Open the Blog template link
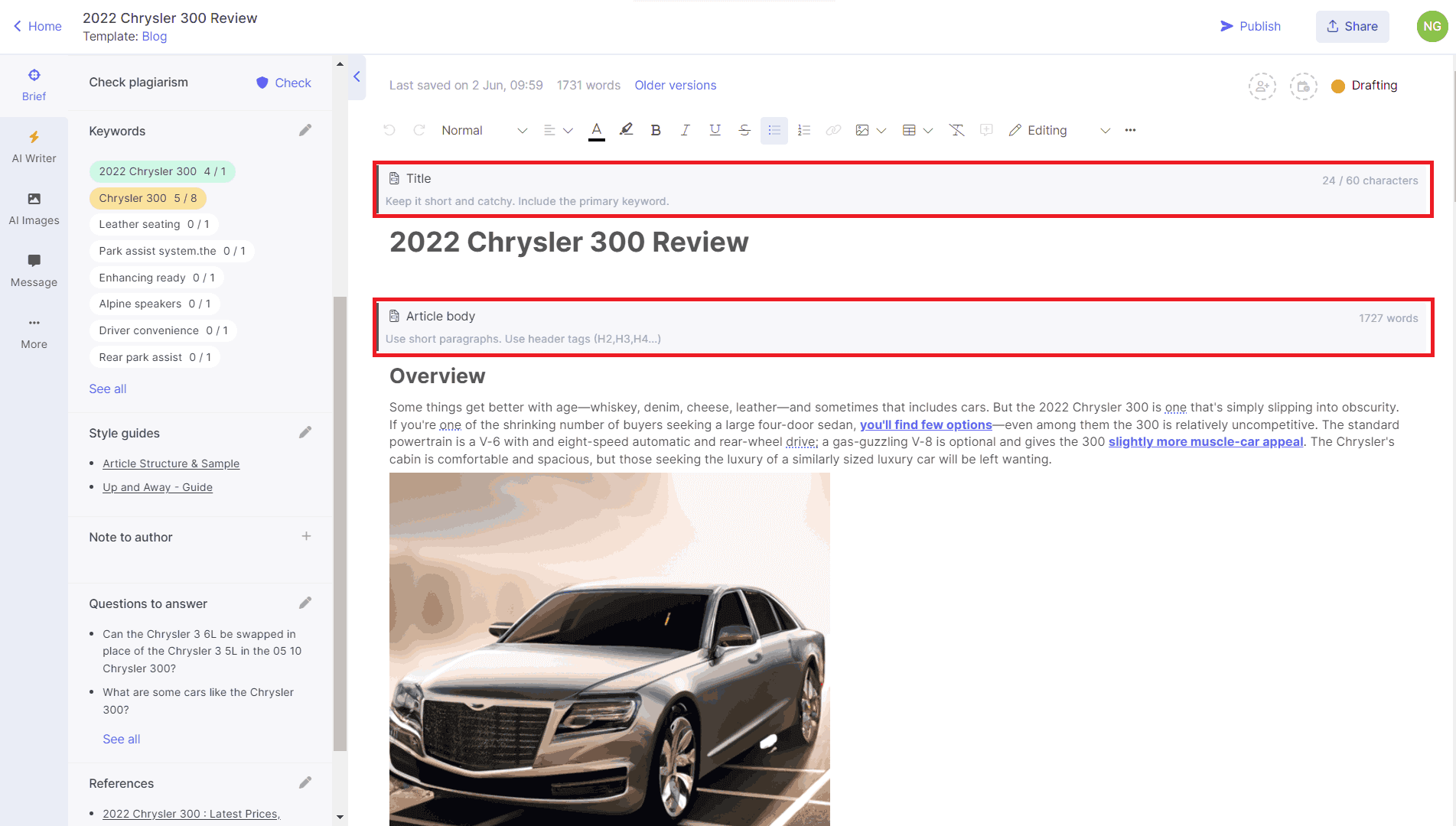Image resolution: width=1456 pixels, height=826 pixels. [154, 37]
